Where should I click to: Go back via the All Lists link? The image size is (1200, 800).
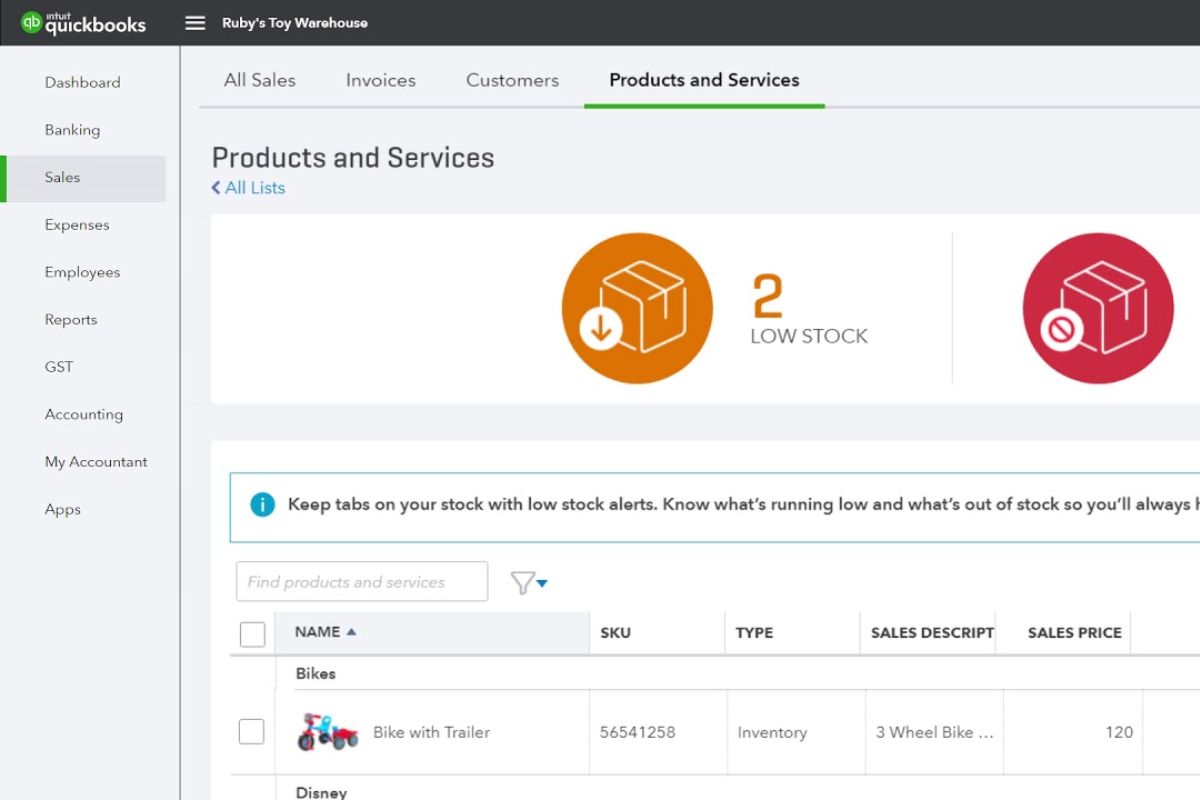[x=248, y=188]
